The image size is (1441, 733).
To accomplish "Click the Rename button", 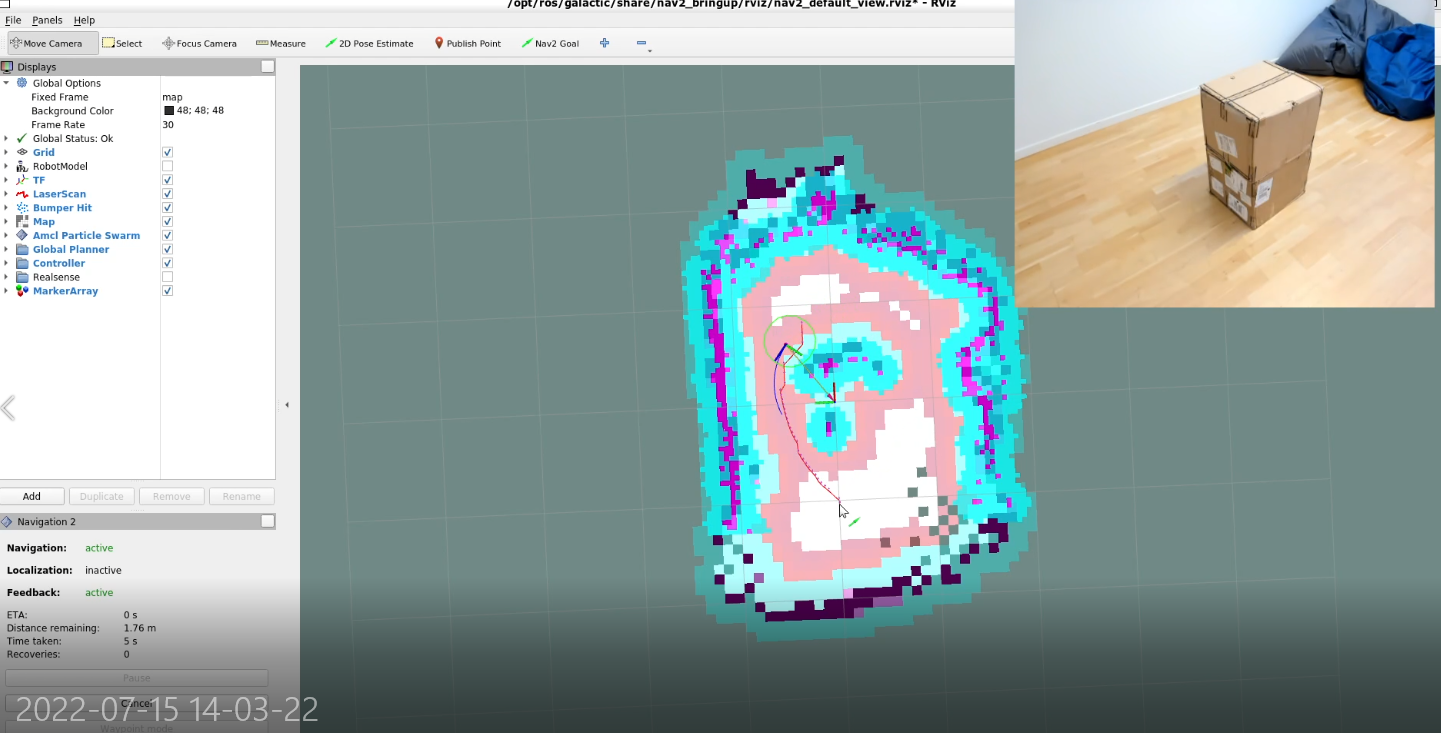I will tap(242, 496).
